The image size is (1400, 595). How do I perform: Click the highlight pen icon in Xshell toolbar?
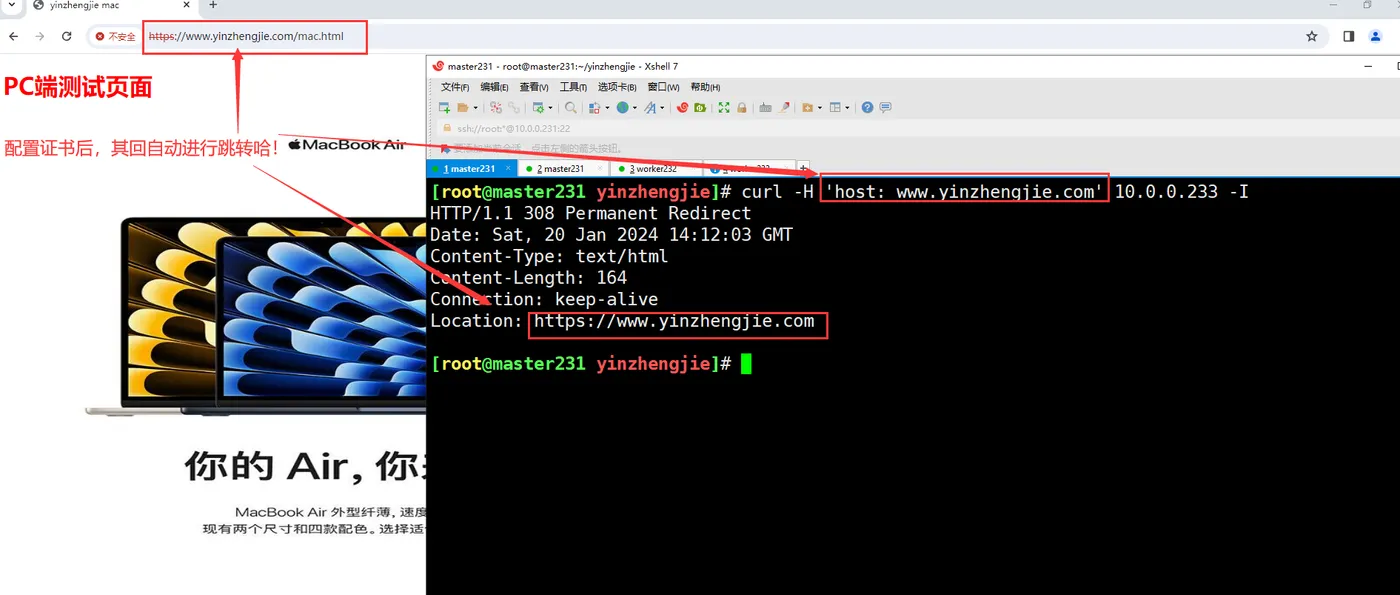784,108
